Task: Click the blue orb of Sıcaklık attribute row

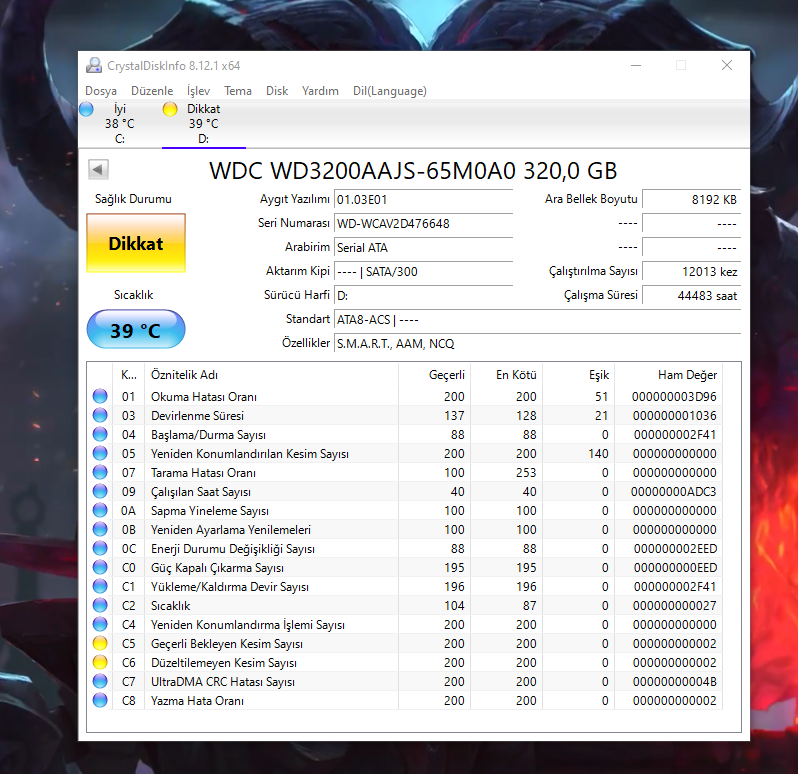Action: [100, 606]
